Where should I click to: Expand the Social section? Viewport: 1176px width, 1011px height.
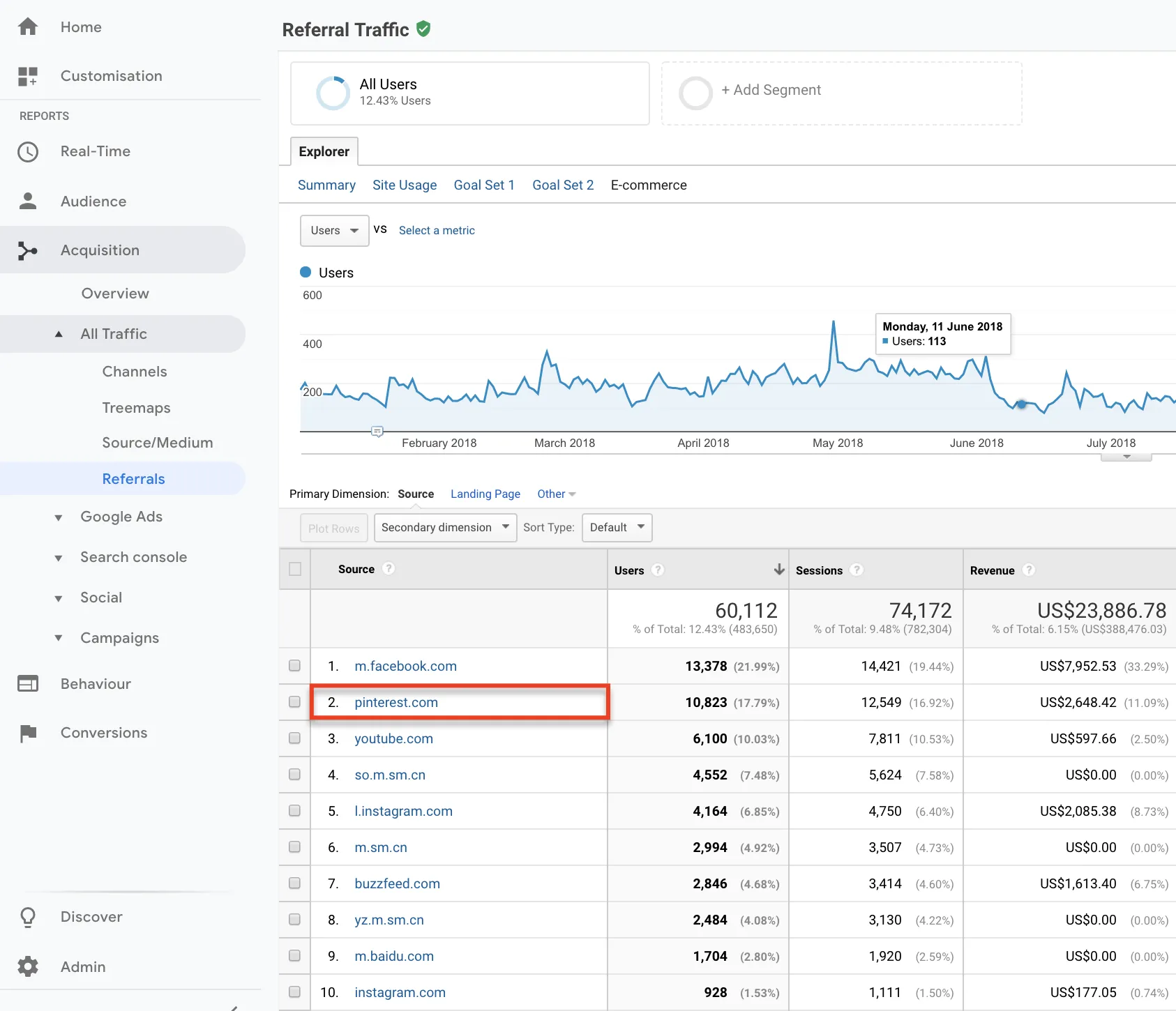[59, 598]
